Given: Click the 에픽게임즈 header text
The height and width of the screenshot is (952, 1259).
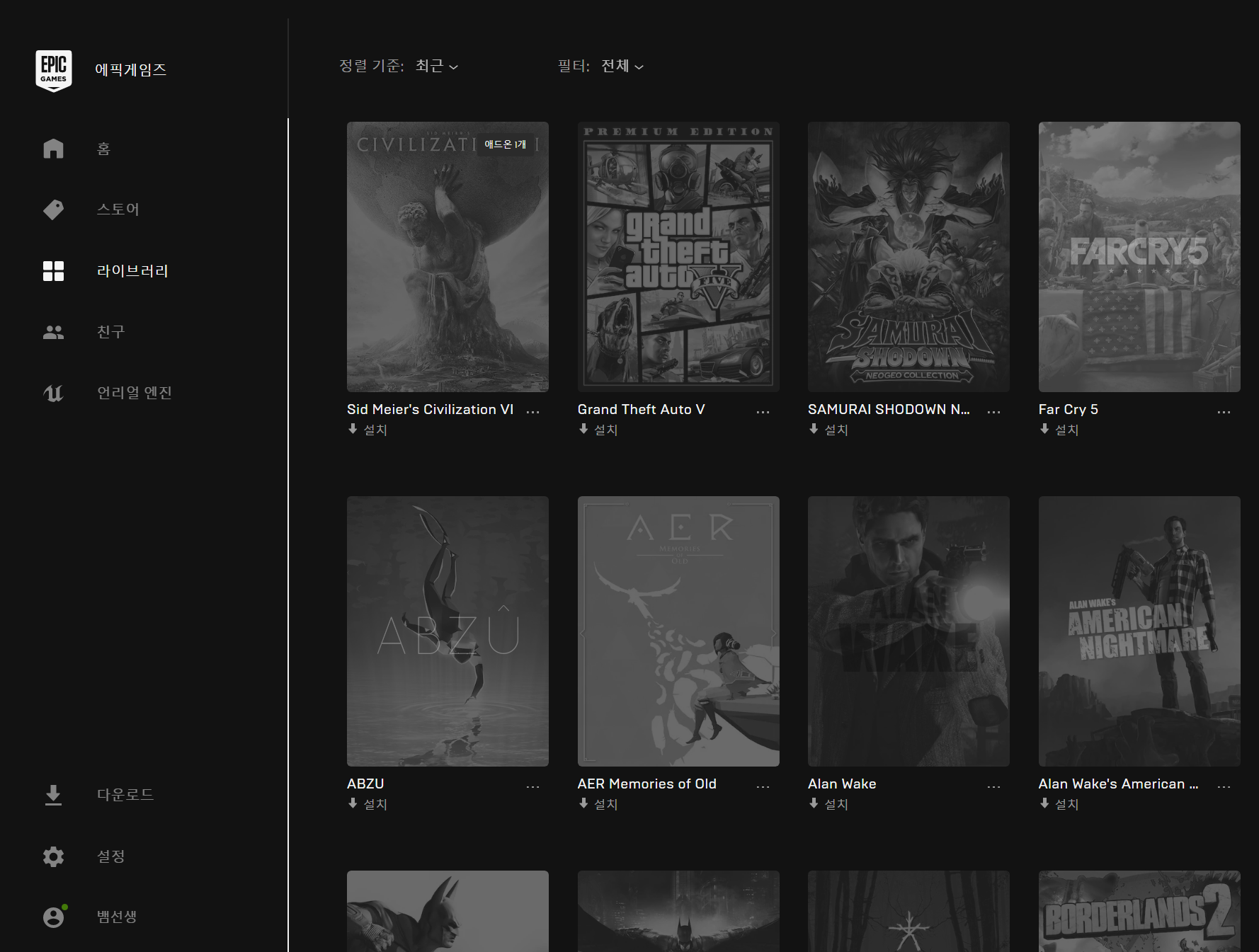Looking at the screenshot, I should 131,69.
